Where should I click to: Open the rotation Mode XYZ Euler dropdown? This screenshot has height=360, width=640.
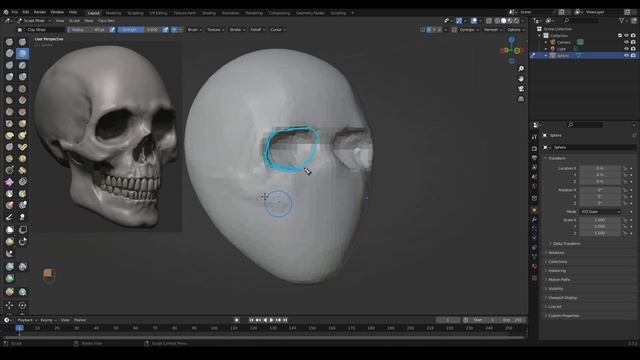click(x=600, y=212)
